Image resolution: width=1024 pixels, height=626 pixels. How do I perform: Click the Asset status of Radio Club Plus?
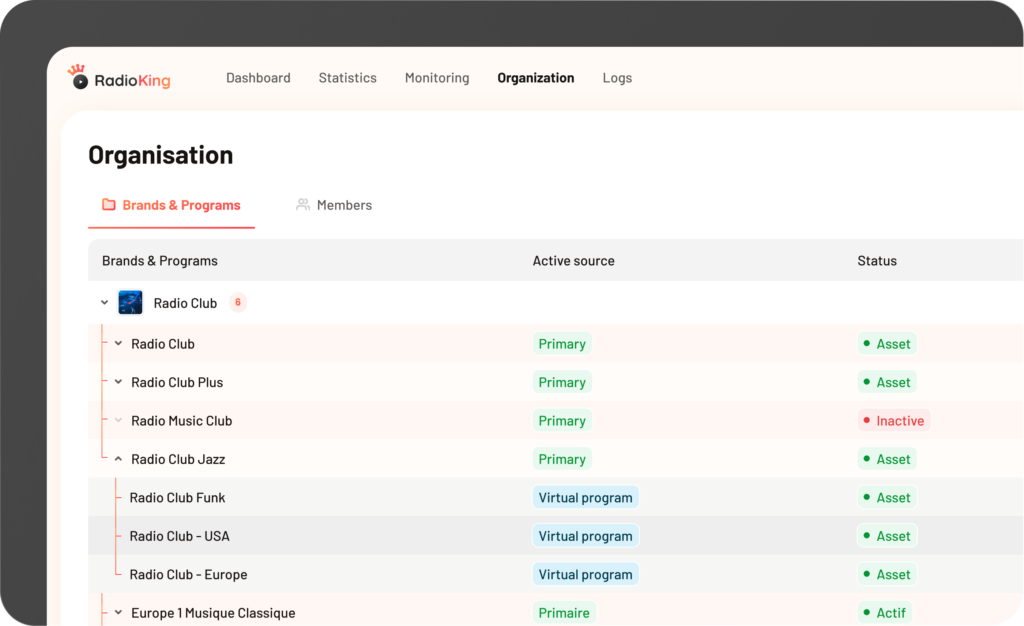(x=887, y=382)
